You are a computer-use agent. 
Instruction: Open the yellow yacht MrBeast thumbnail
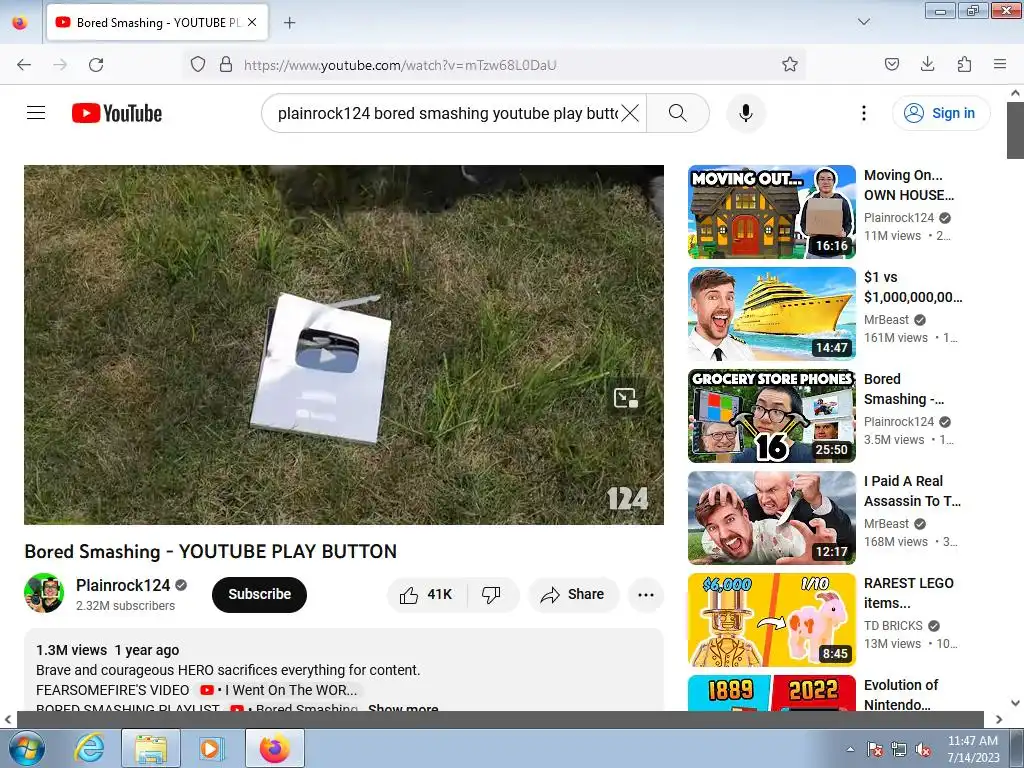pyautogui.click(x=771, y=313)
